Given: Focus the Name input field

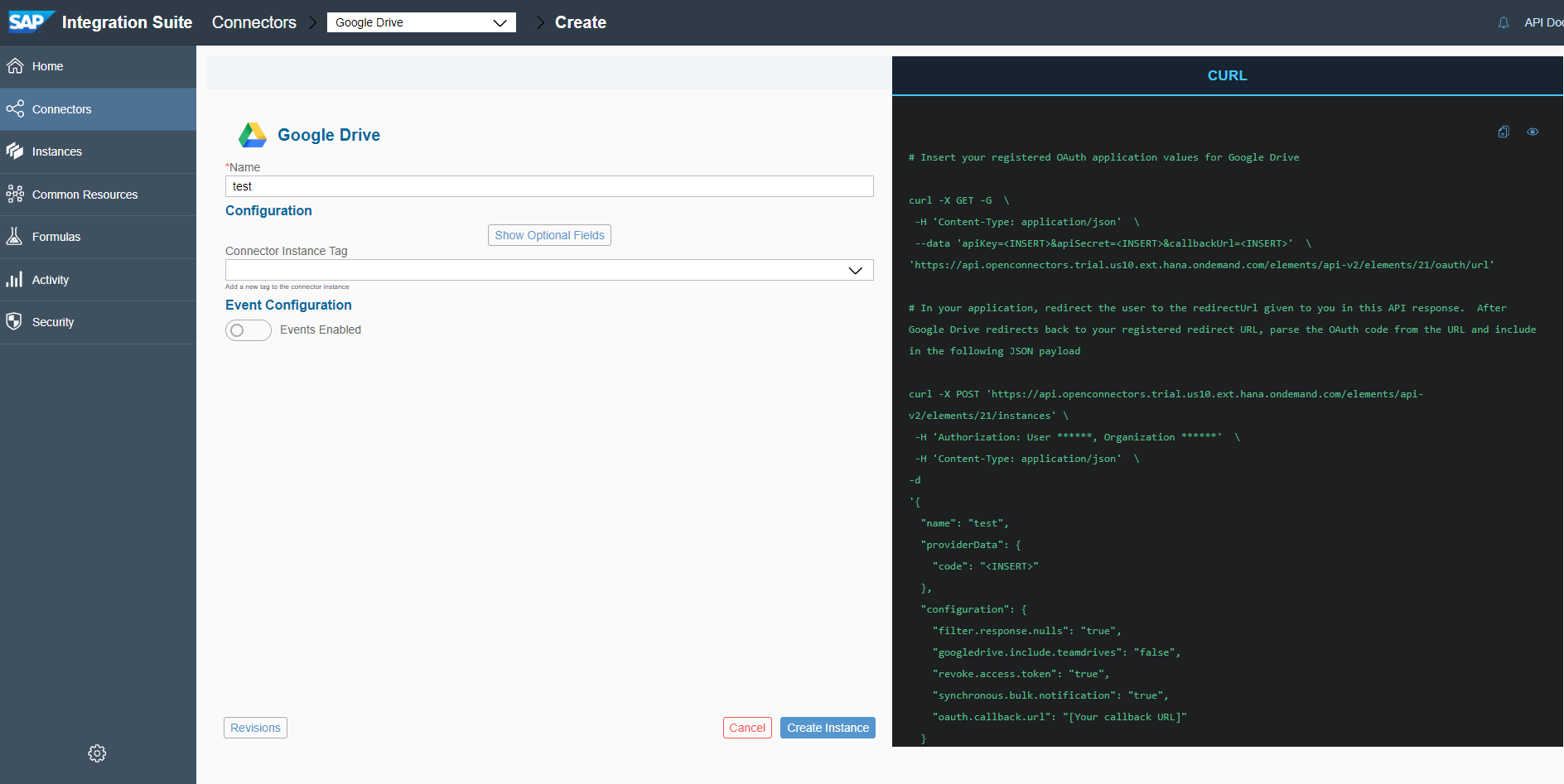Looking at the screenshot, I should [549, 186].
